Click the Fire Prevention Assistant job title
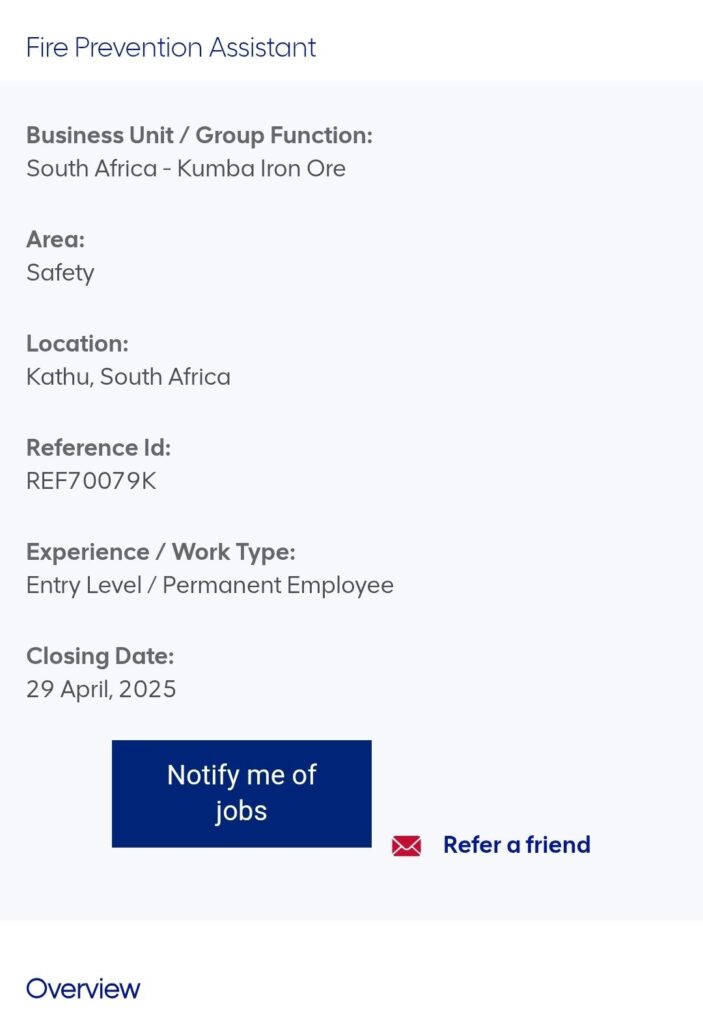The height and width of the screenshot is (1024, 703). (171, 47)
